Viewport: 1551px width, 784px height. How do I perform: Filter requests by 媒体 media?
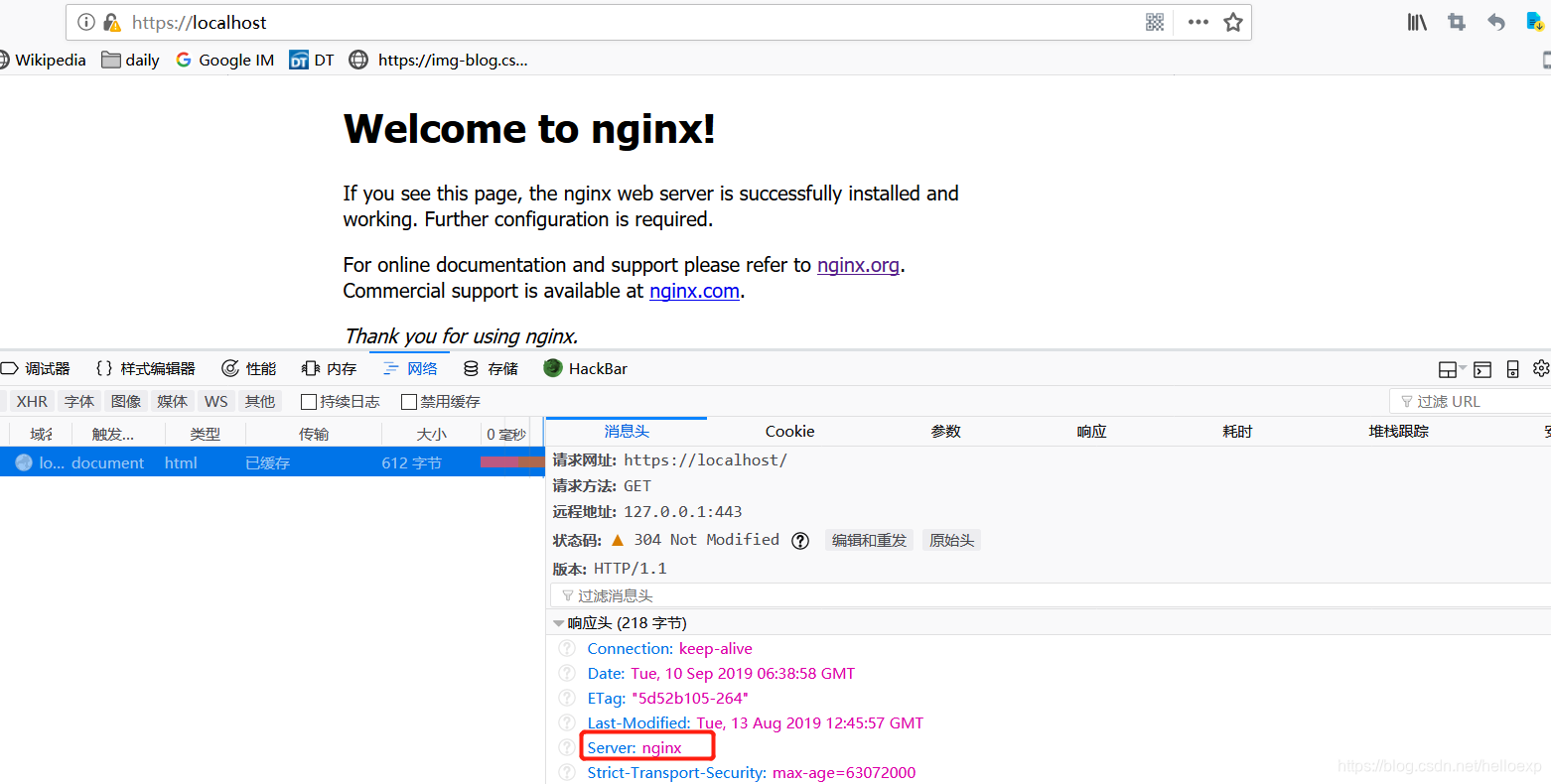click(172, 401)
